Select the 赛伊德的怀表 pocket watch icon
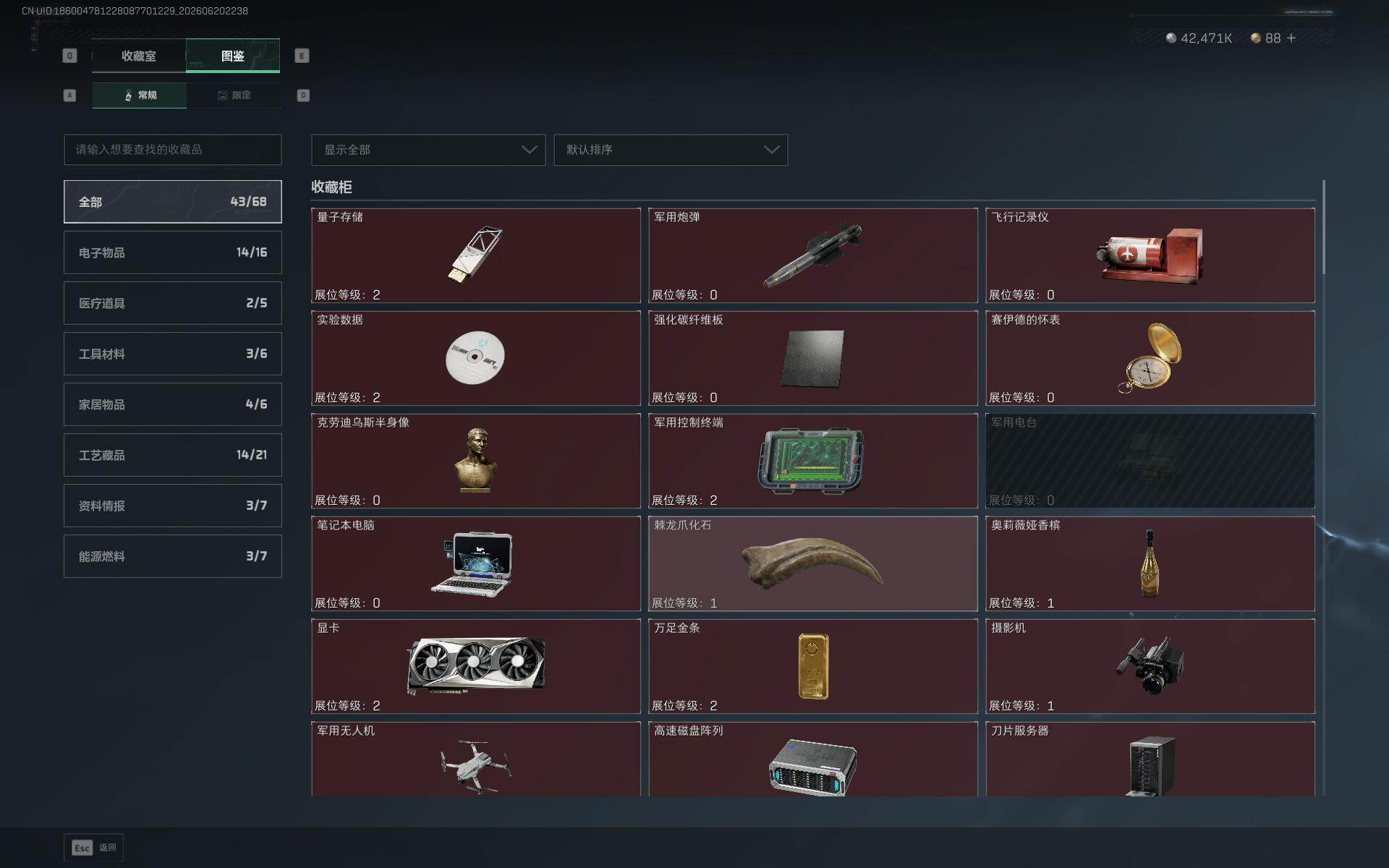Screen dimensions: 1389x868 tap(1150, 358)
